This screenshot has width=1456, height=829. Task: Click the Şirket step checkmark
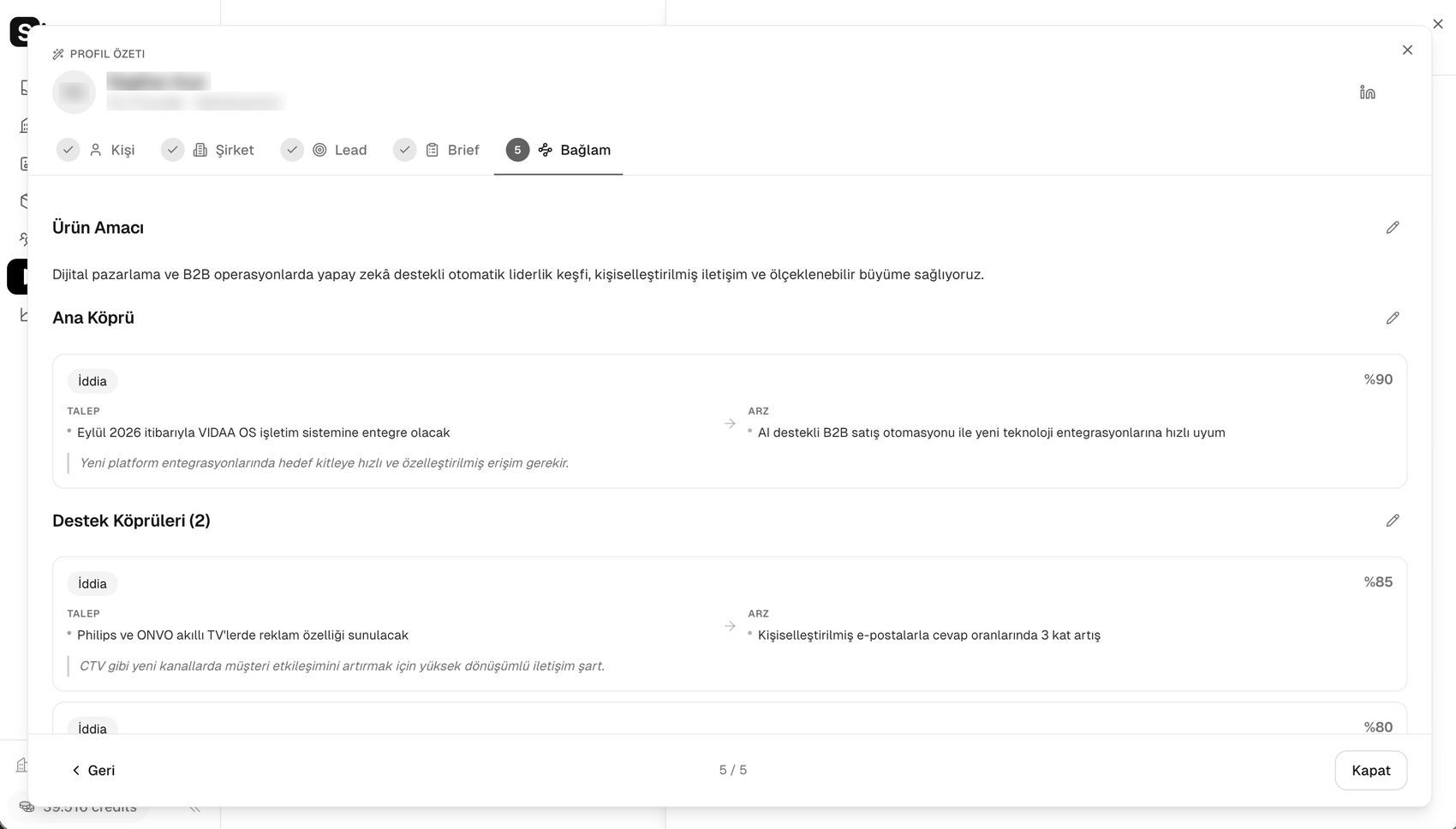pyautogui.click(x=172, y=150)
